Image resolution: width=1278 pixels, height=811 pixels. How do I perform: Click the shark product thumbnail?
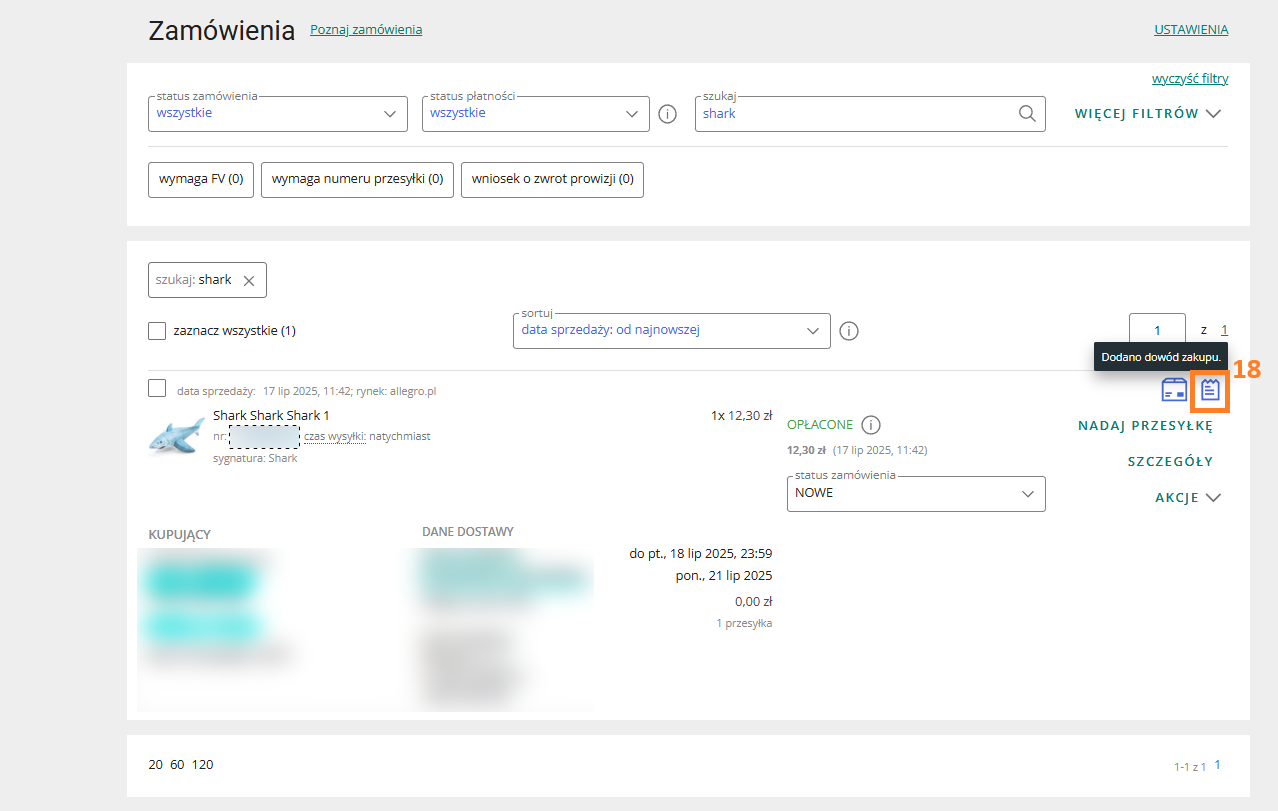click(x=176, y=435)
